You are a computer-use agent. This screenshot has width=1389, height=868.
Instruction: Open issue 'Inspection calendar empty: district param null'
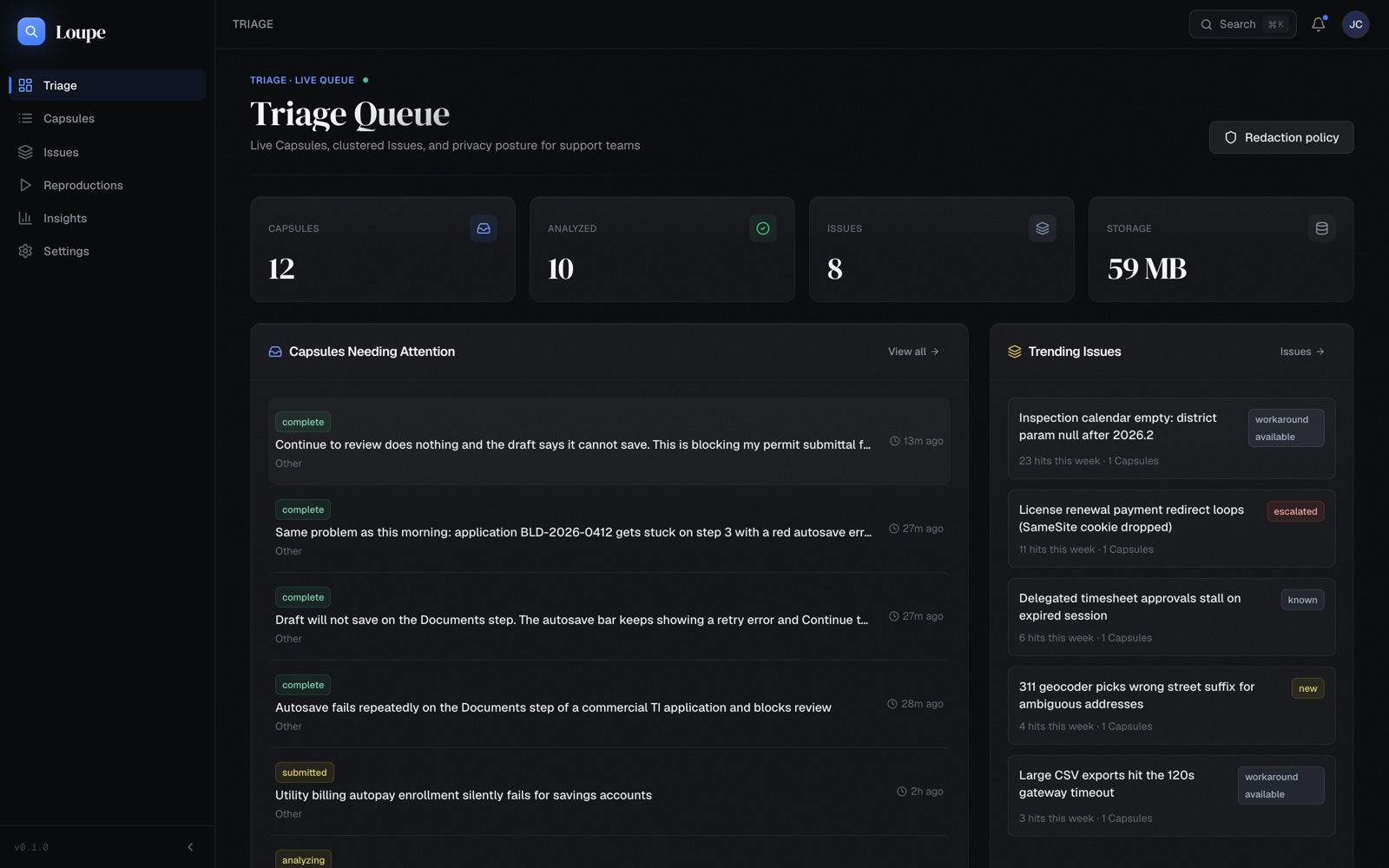[1171, 438]
